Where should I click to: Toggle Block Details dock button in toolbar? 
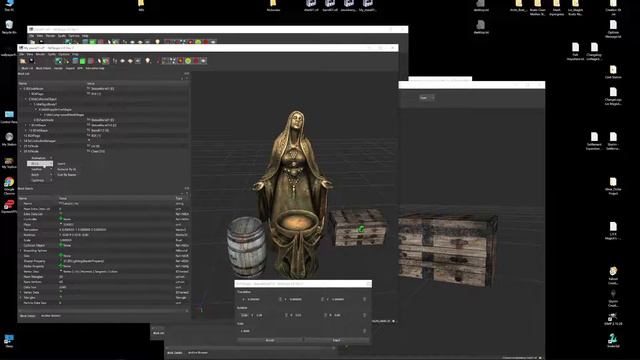pos(43,68)
